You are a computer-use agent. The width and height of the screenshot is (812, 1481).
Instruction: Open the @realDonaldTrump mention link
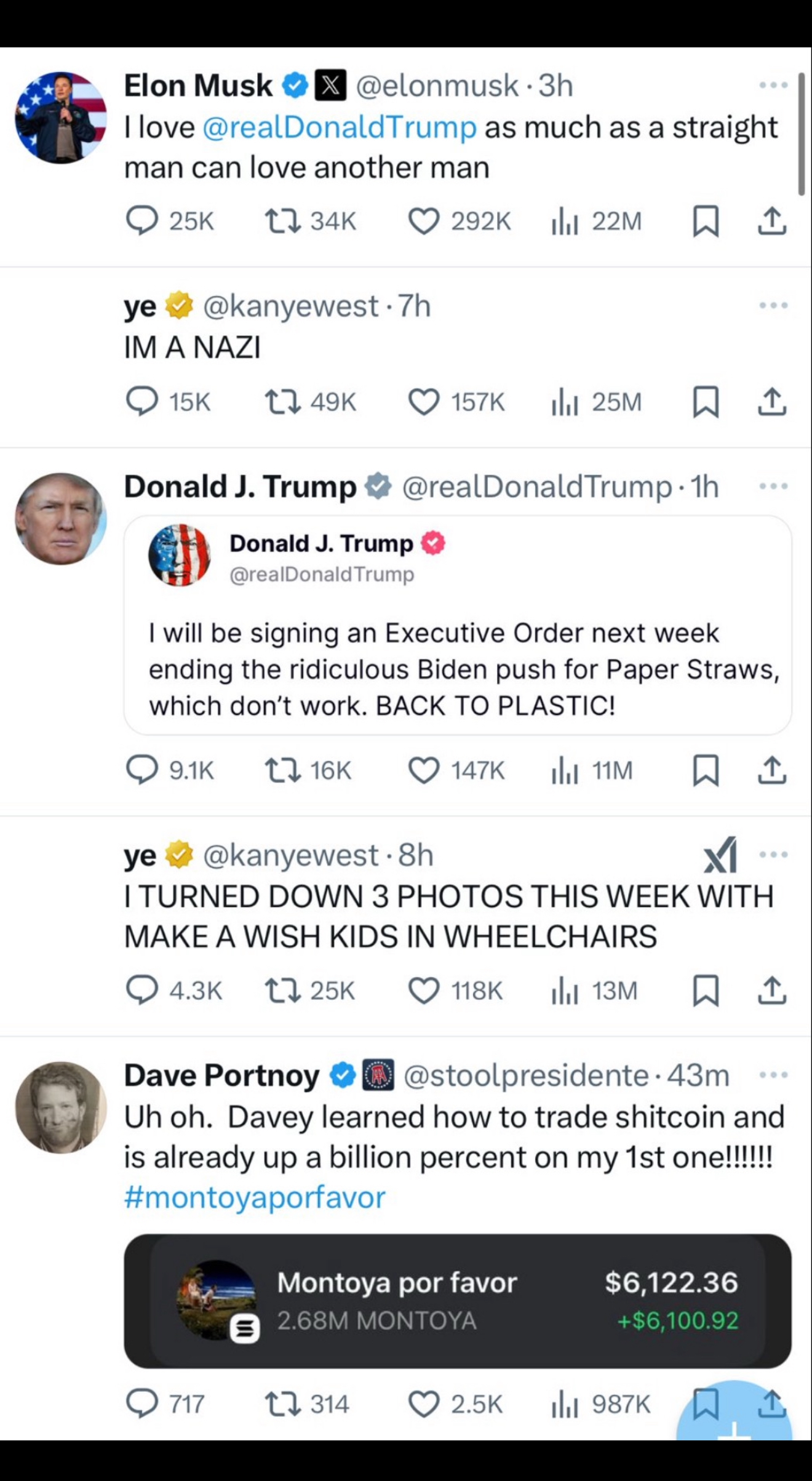(x=339, y=127)
